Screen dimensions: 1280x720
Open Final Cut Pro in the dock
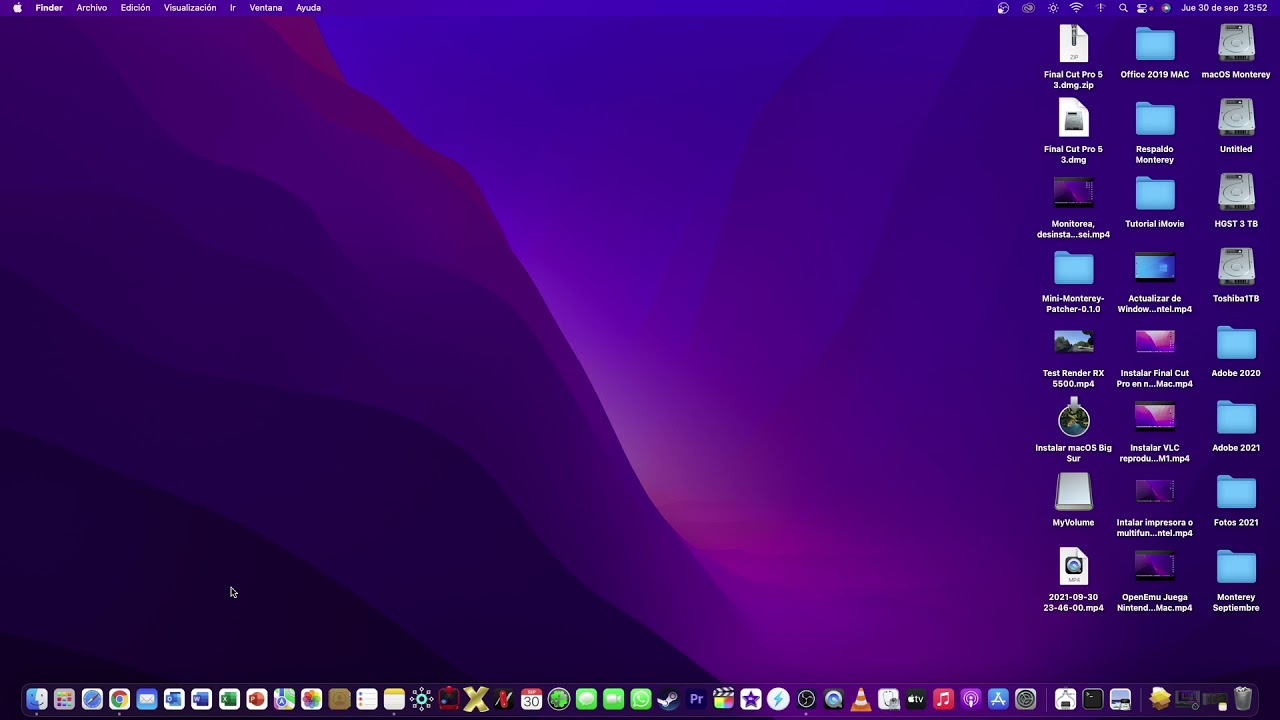pyautogui.click(x=723, y=700)
